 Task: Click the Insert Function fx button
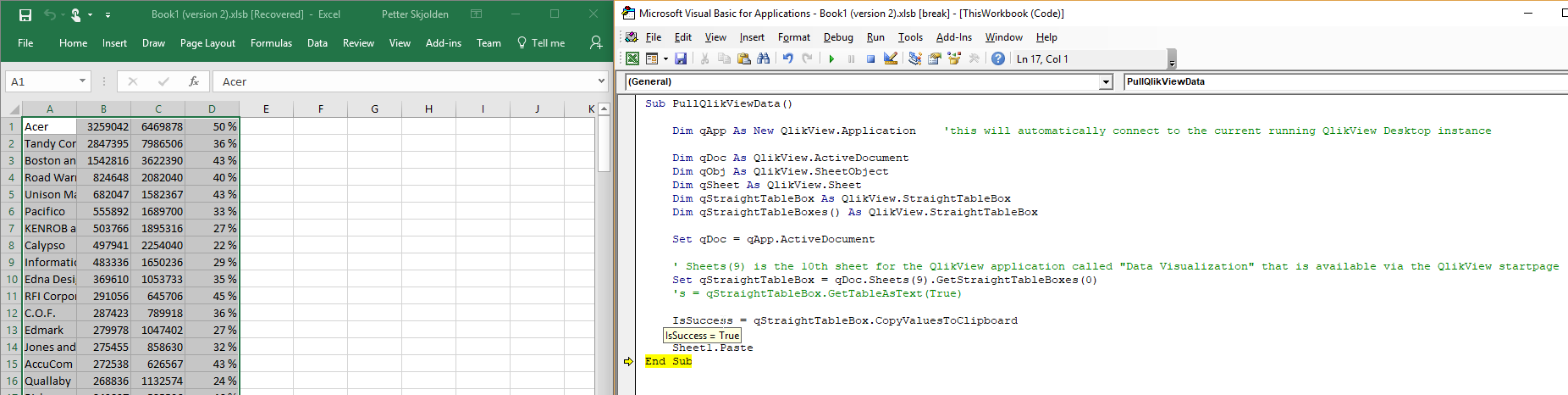(194, 81)
